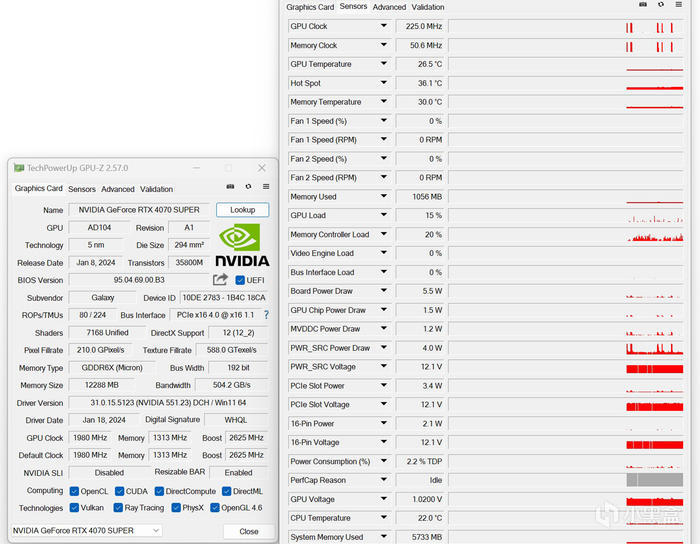The height and width of the screenshot is (544, 700).
Task: Open the Fan 1 Speed (%) sensor dropdown
Action: (383, 121)
